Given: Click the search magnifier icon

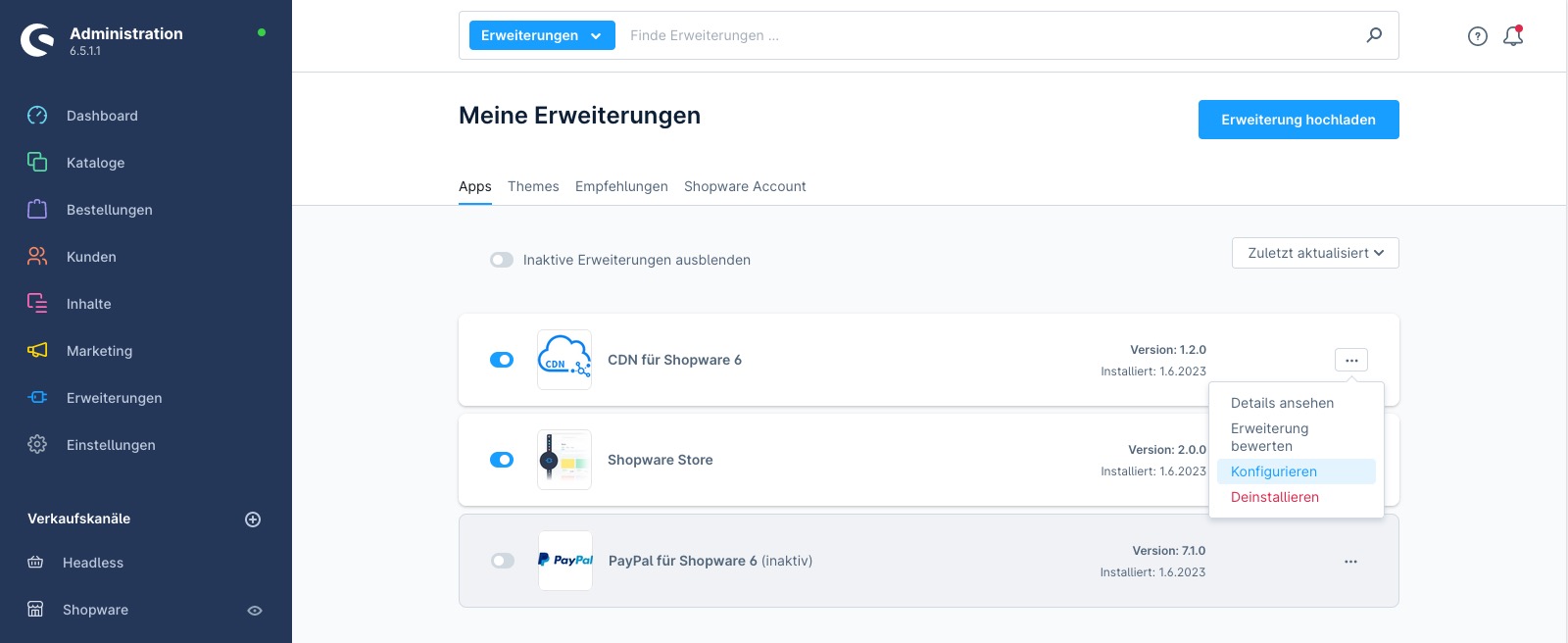Looking at the screenshot, I should pyautogui.click(x=1375, y=35).
